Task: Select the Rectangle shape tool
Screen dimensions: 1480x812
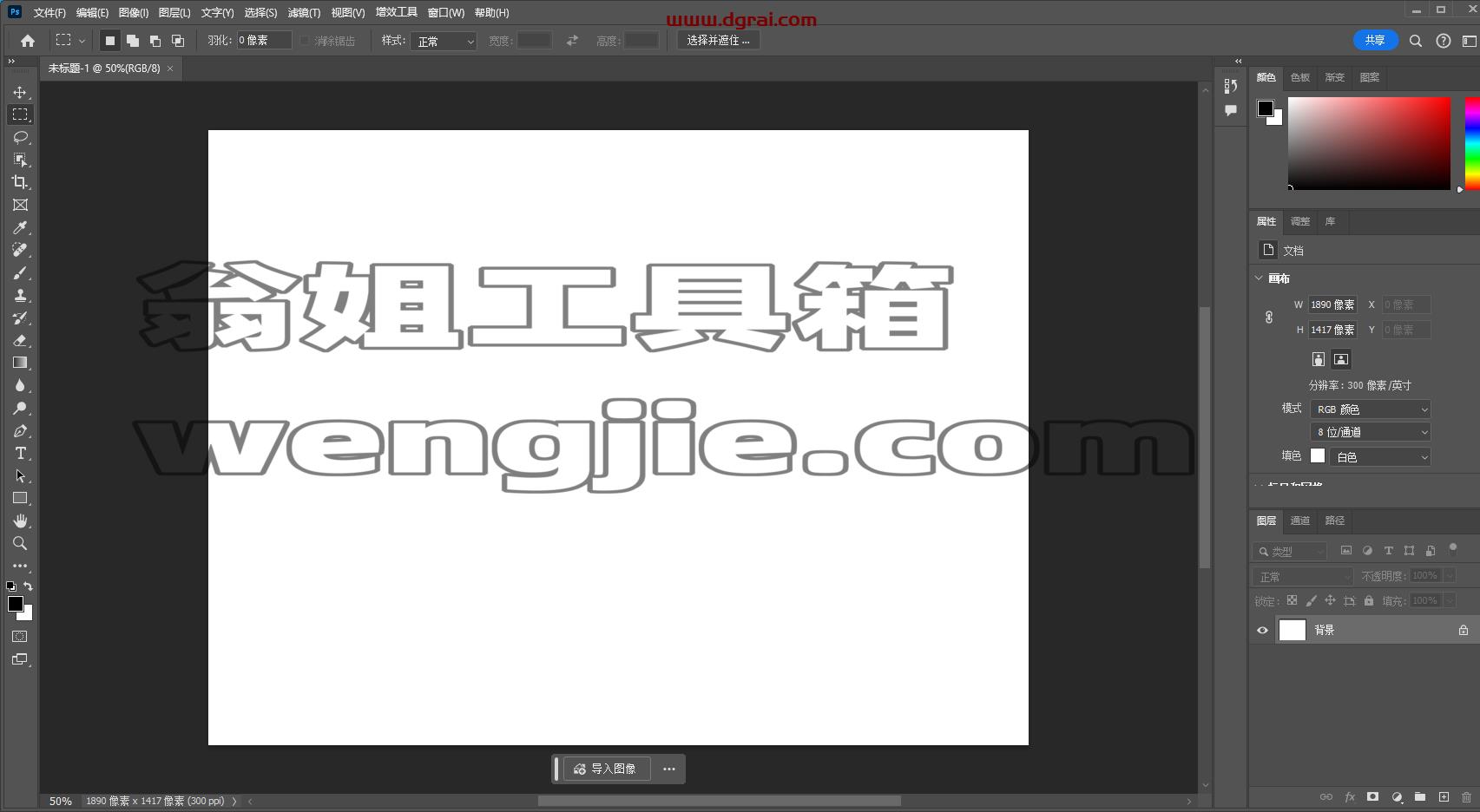Action: coord(20,498)
